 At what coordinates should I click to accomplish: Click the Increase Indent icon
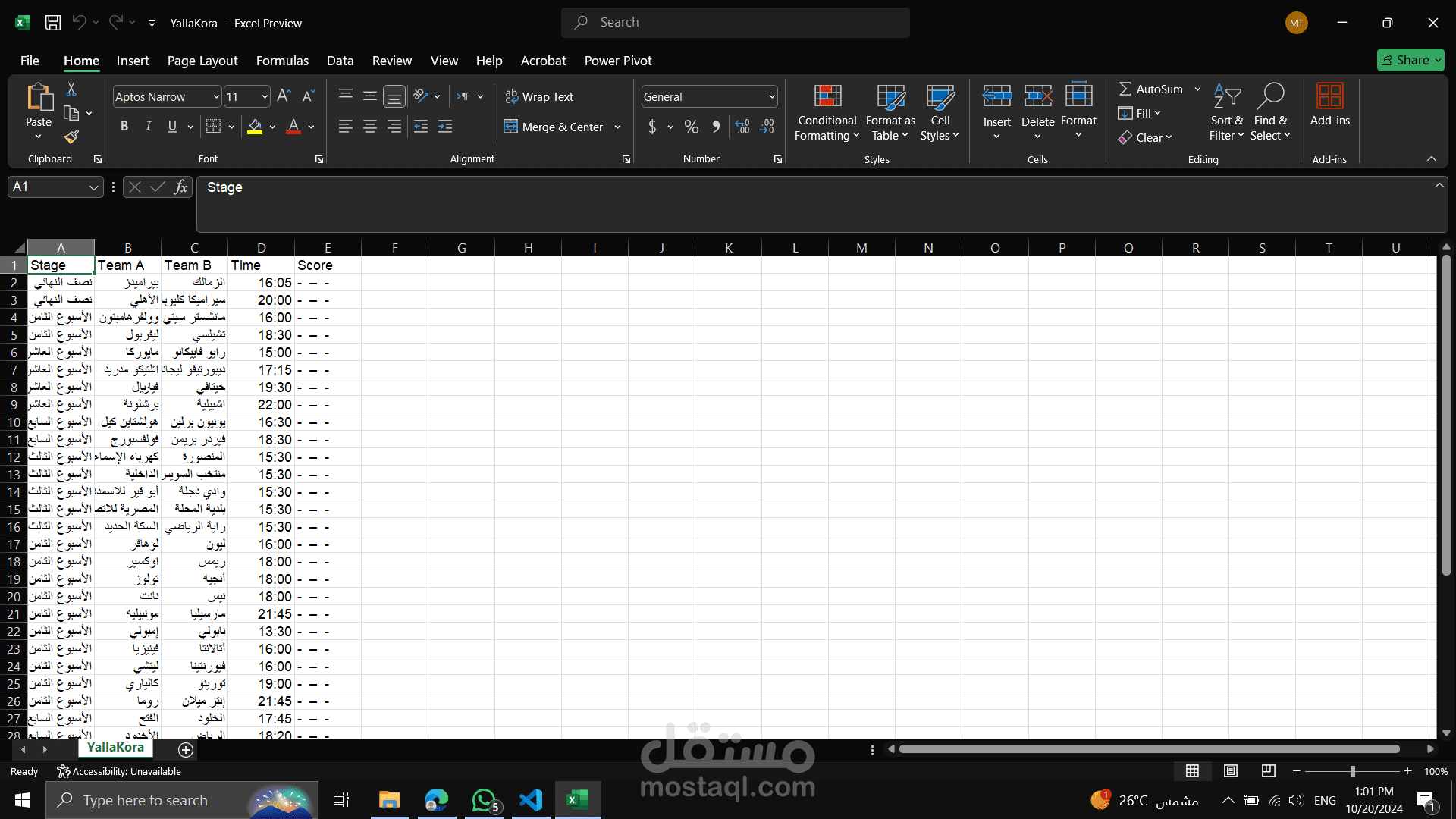445,127
